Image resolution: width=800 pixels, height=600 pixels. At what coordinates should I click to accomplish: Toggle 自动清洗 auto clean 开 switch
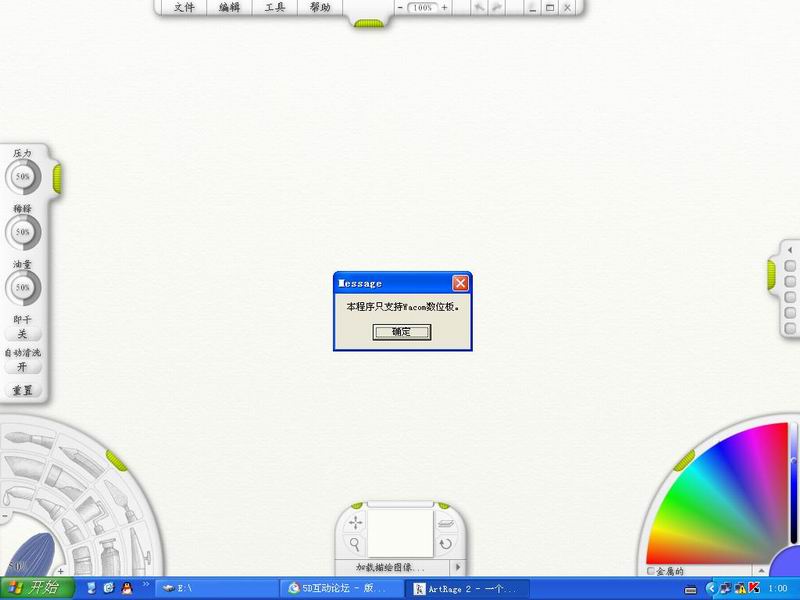(22, 367)
